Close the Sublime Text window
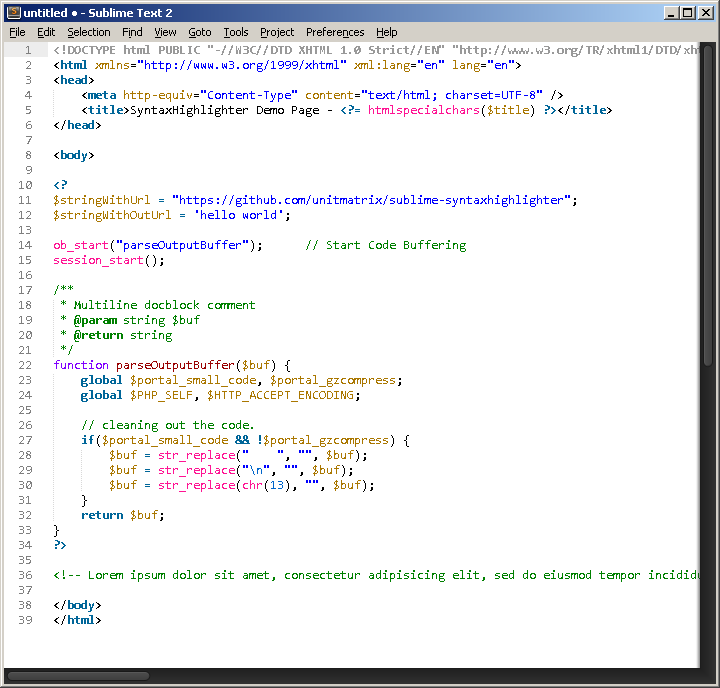This screenshot has width=720, height=688. (705, 13)
